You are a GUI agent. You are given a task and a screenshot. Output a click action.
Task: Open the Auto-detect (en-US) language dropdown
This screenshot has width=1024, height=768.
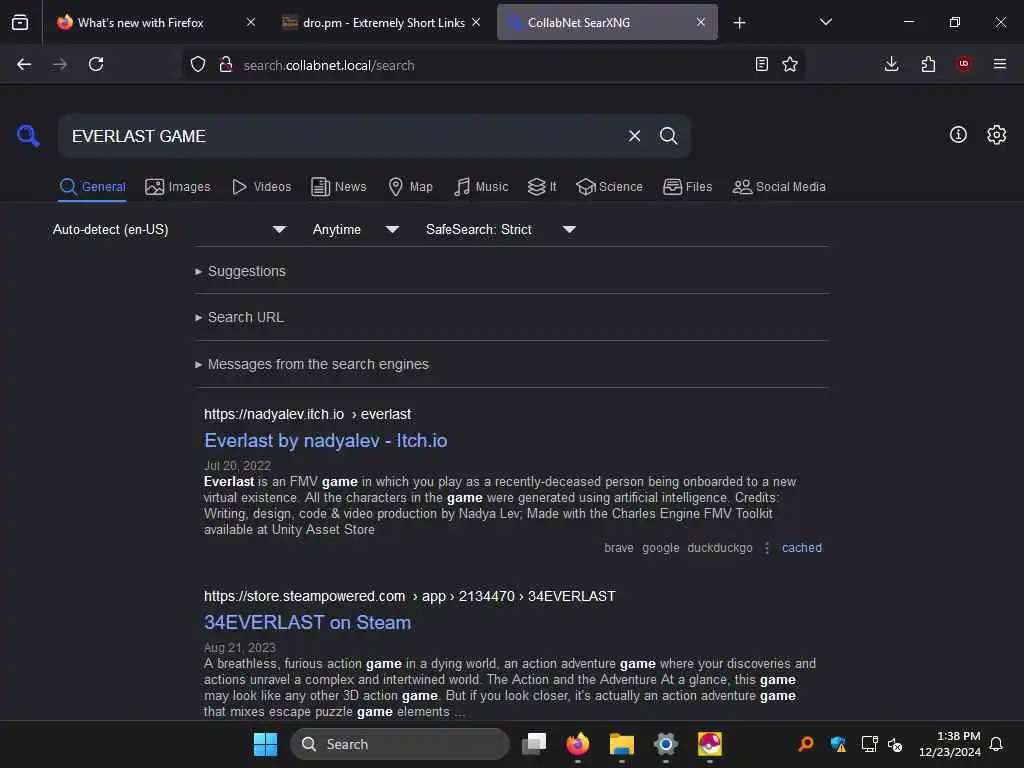click(x=169, y=229)
